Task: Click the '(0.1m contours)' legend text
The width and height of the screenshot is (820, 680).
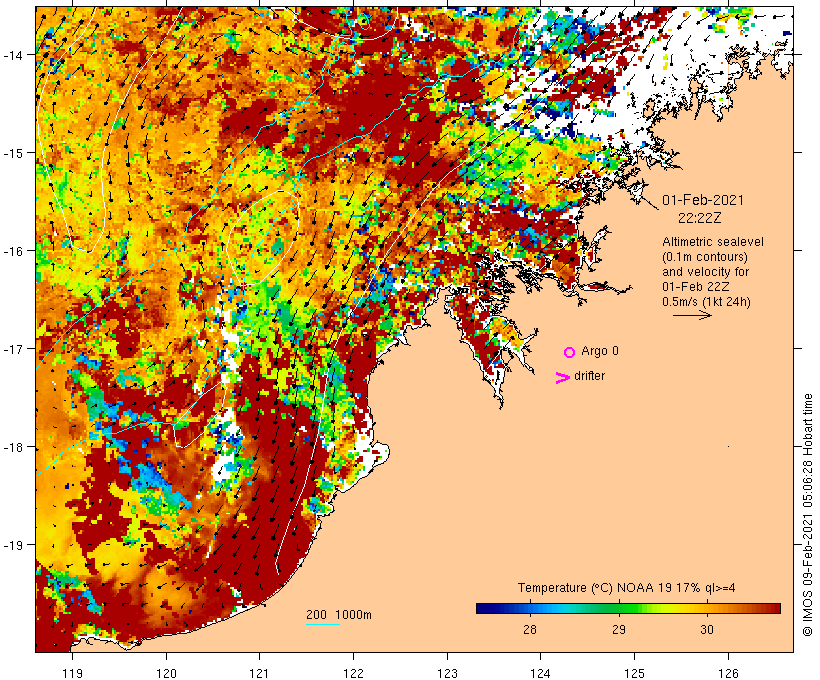Action: 705,257
